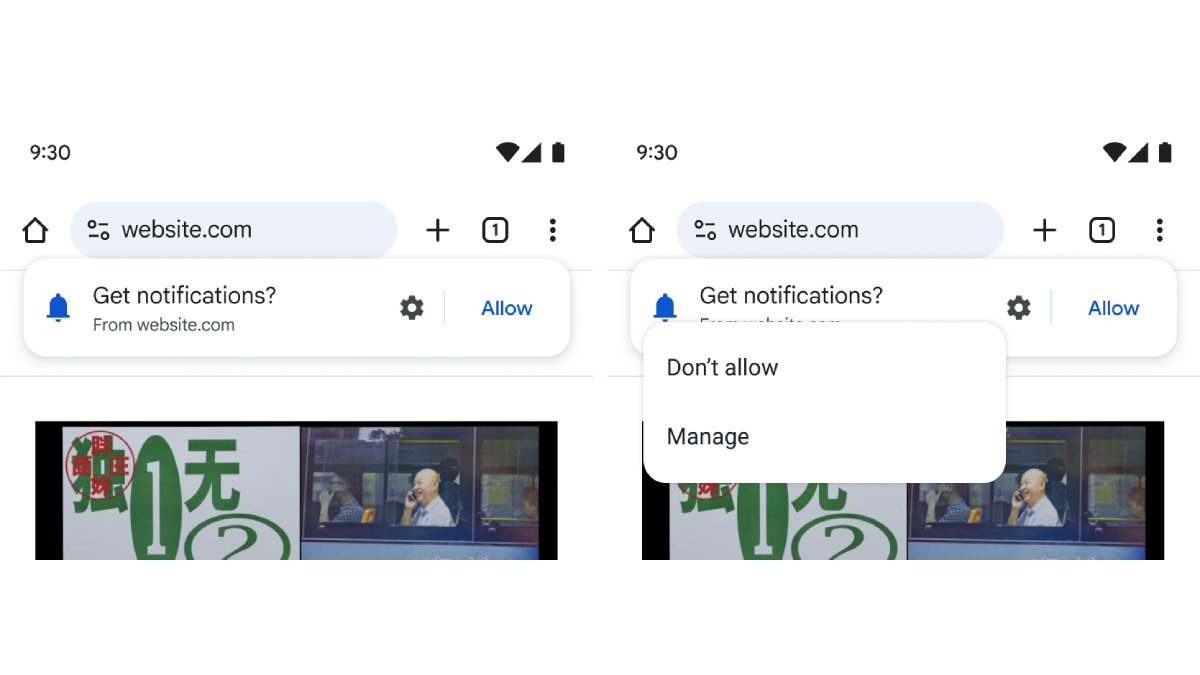Screen dimensions: 1200x675
Task: Click the gear icon in the left notification prompt
Action: coord(412,308)
